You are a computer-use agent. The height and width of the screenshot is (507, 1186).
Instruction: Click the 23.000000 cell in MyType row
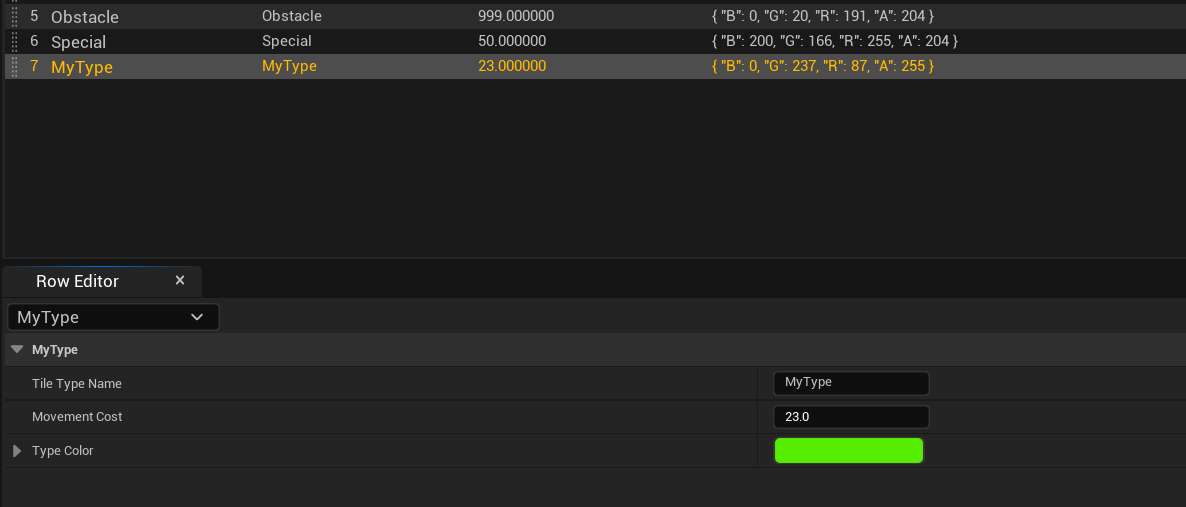point(512,67)
